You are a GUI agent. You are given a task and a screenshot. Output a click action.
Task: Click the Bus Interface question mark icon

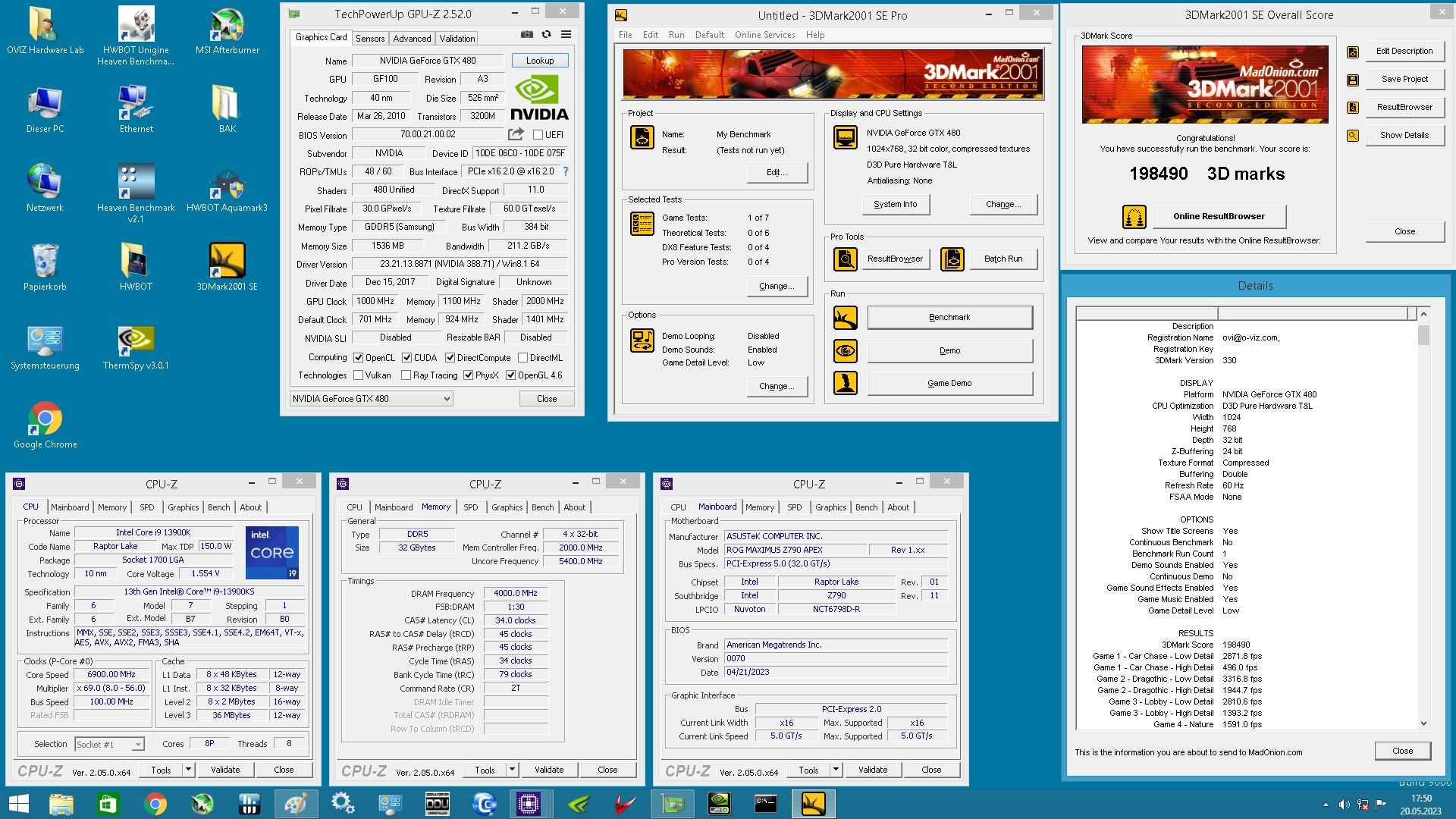pos(565,171)
